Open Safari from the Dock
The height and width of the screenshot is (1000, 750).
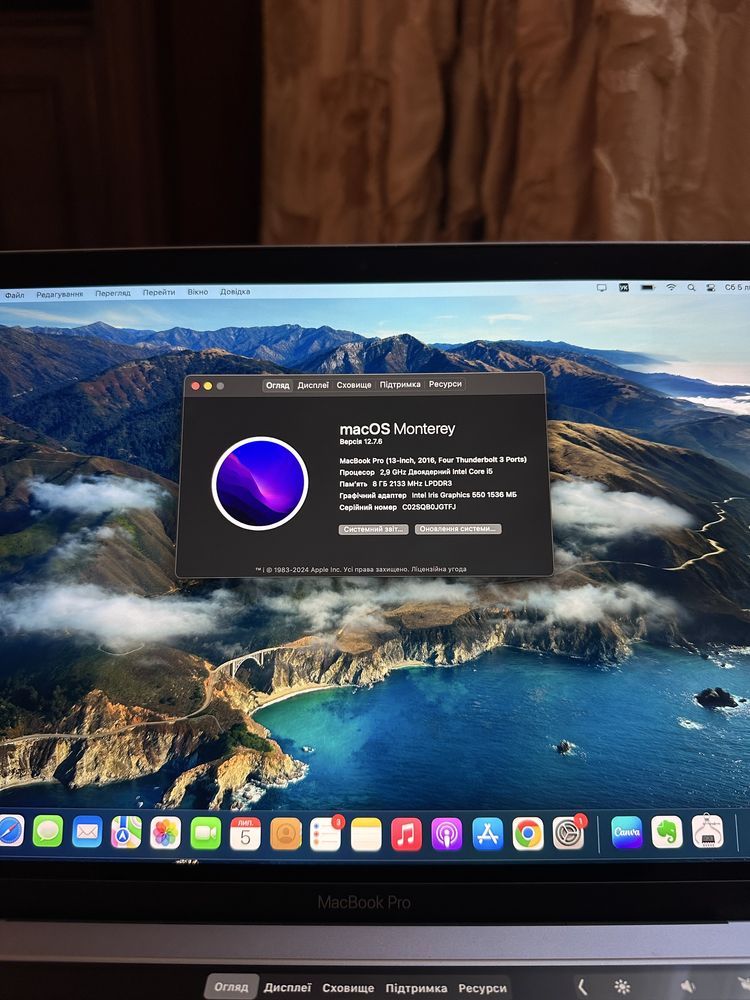(10, 831)
